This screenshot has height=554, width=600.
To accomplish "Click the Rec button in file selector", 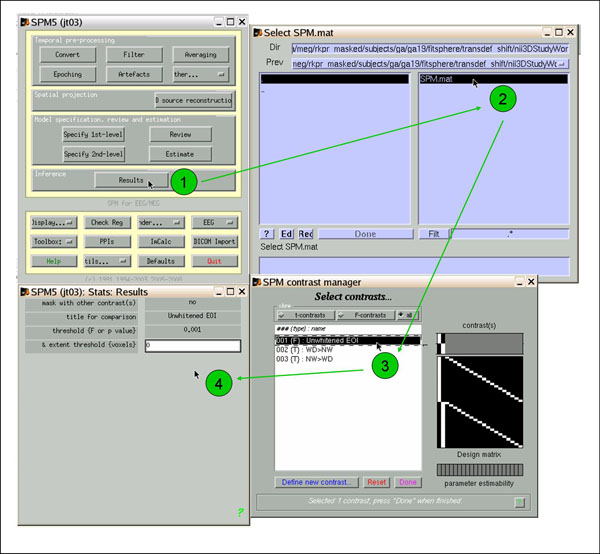I will pyautogui.click(x=305, y=233).
